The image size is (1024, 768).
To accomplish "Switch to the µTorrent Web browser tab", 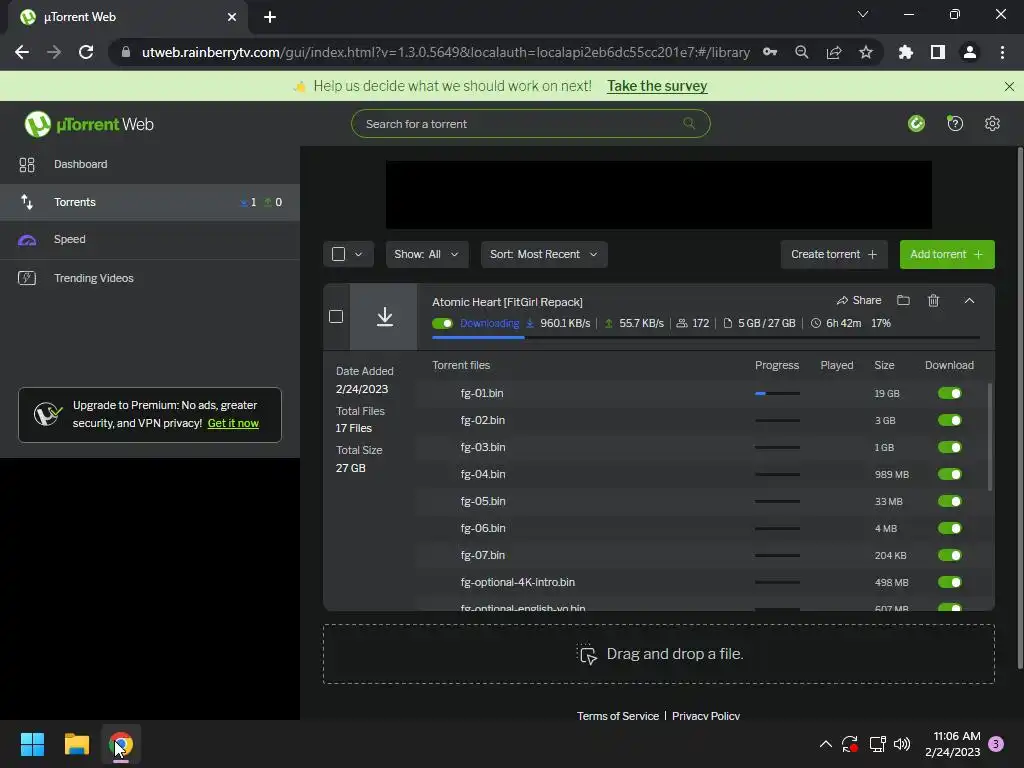I will 127,17.
